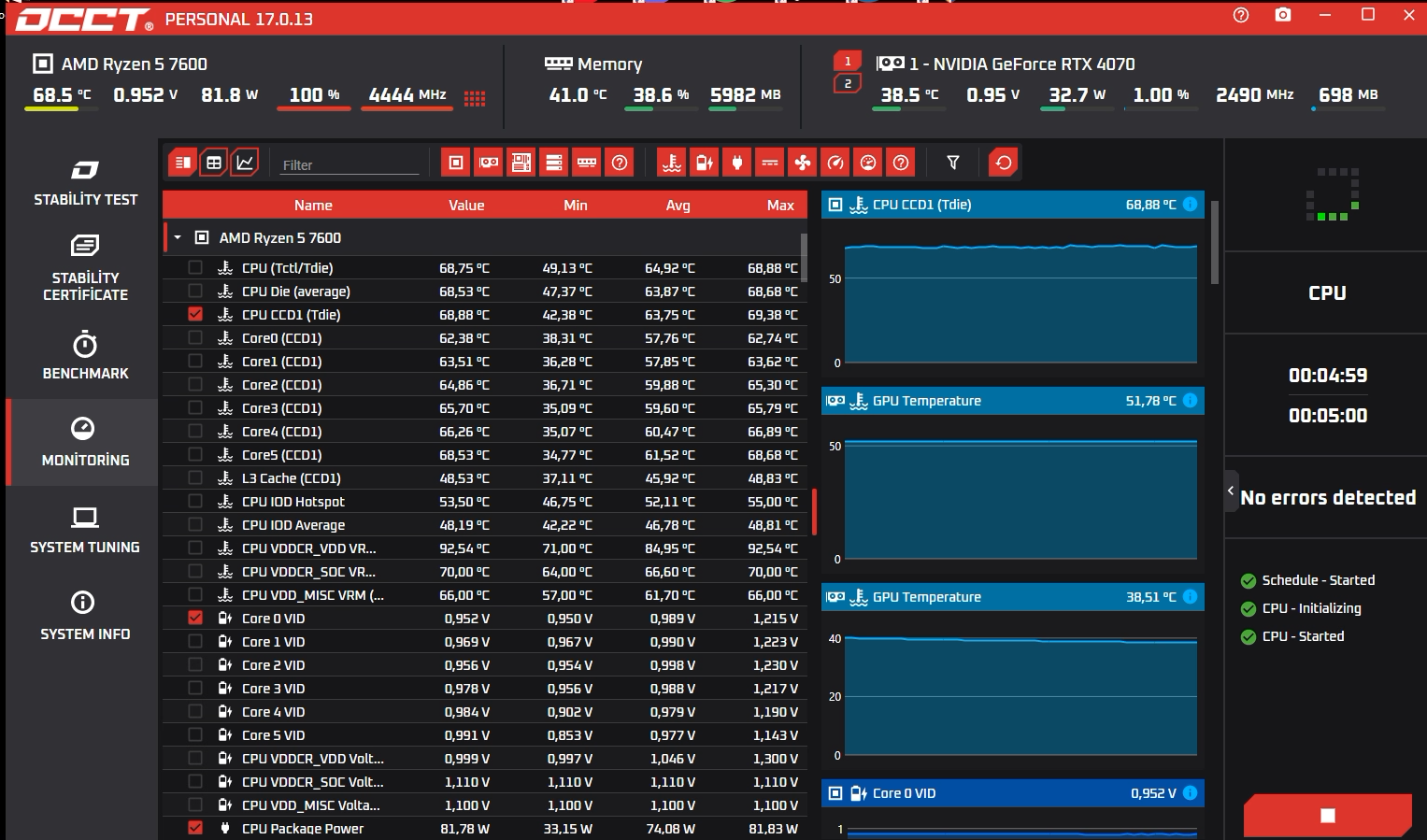Toggle the memory module hardware filter icon
The height and width of the screenshot is (840, 1427).
(x=587, y=163)
